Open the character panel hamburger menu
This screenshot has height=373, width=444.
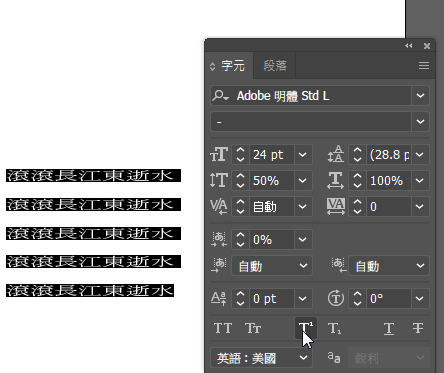click(x=424, y=66)
